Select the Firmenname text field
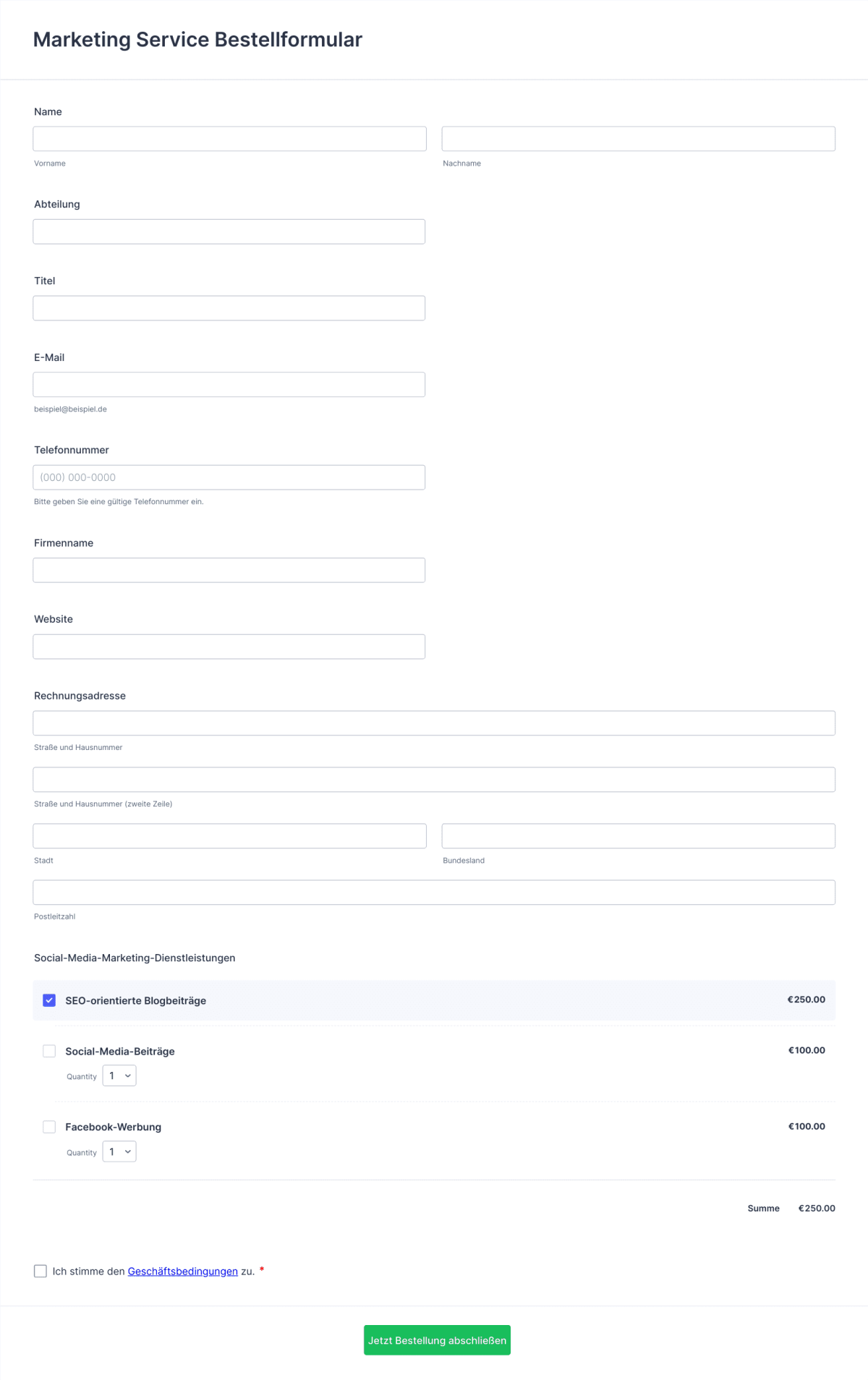868x1380 pixels. [229, 569]
